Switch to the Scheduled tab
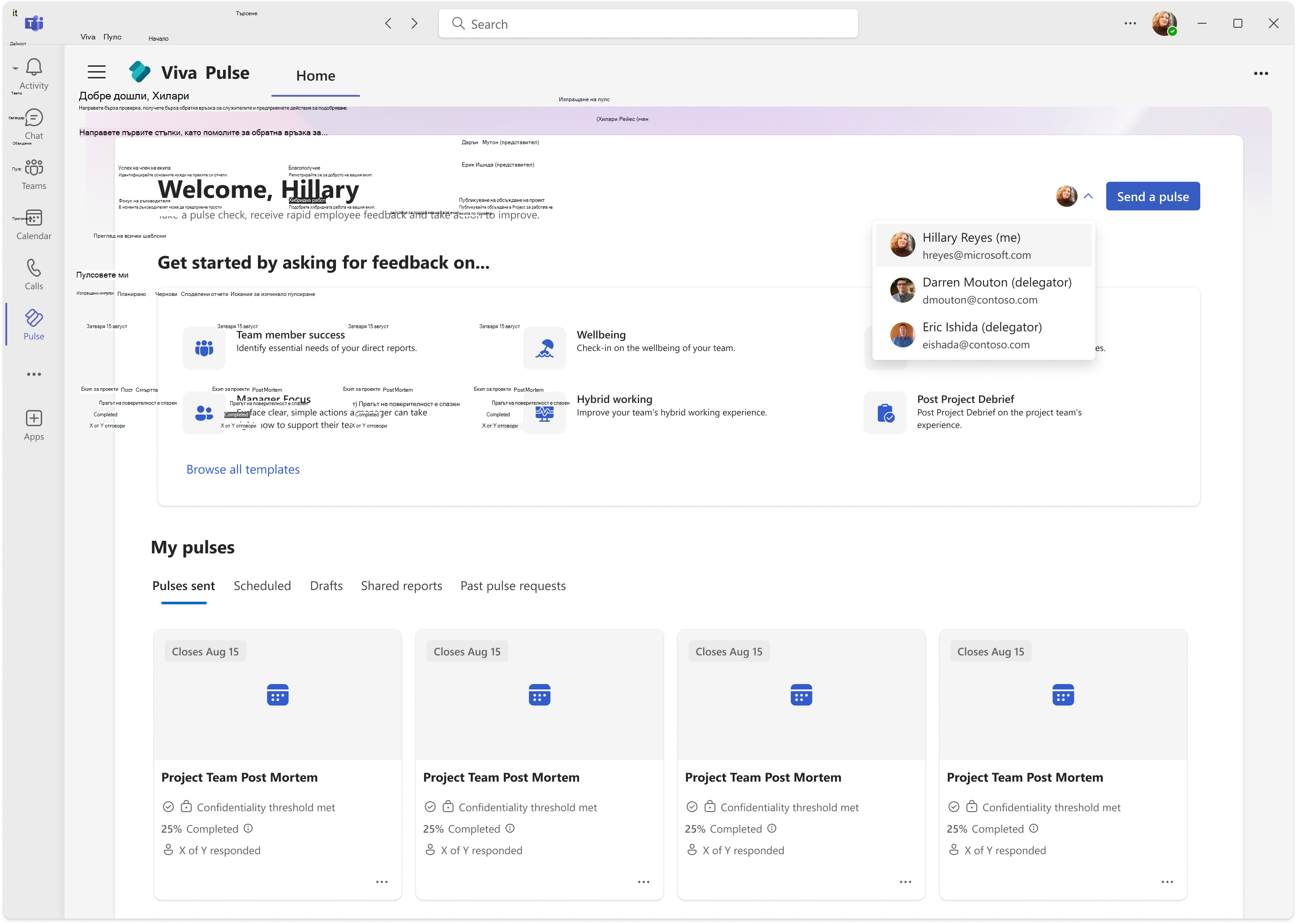 click(x=262, y=586)
